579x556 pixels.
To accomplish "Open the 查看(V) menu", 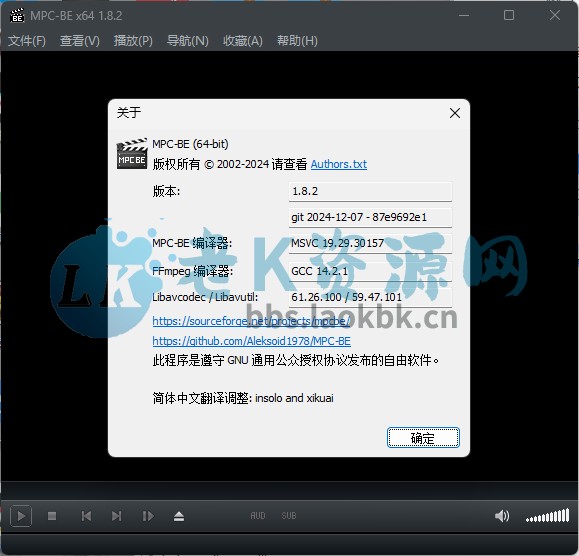I will click(x=80, y=41).
